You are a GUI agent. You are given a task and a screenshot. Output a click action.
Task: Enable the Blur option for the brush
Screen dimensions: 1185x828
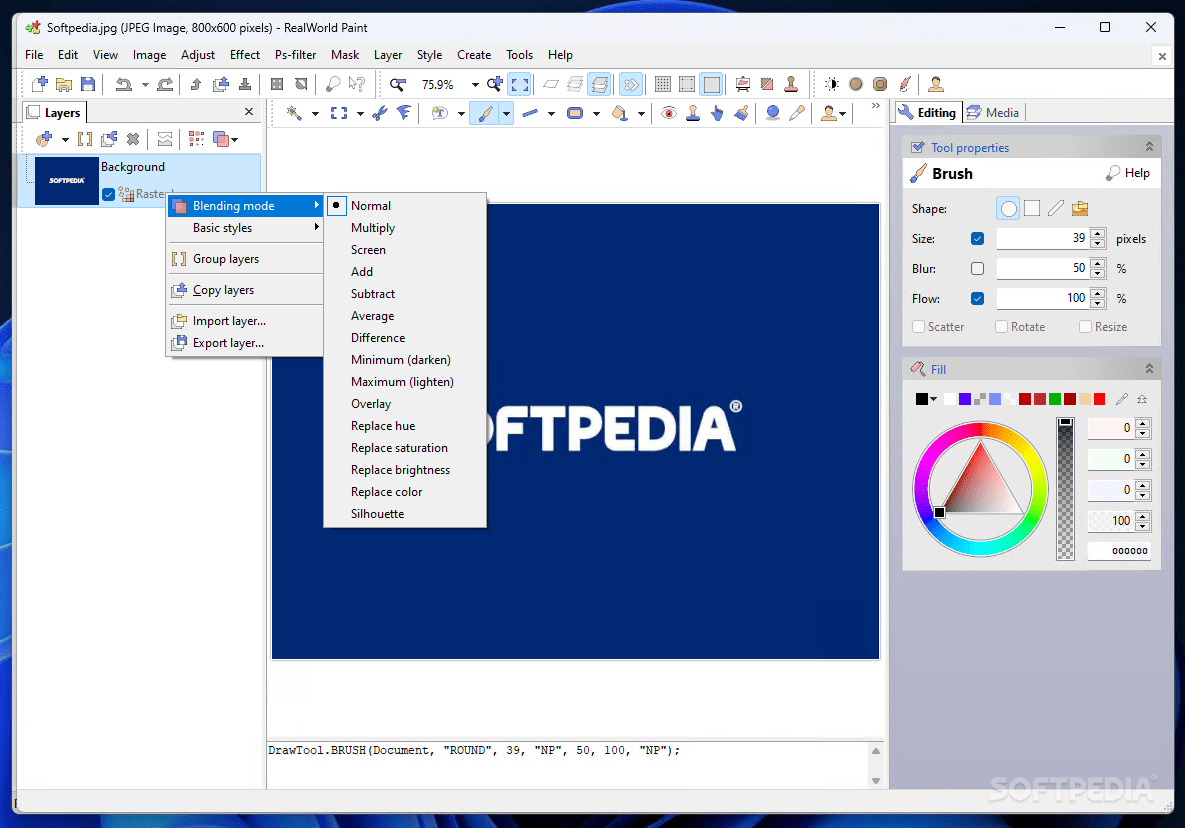coord(977,268)
